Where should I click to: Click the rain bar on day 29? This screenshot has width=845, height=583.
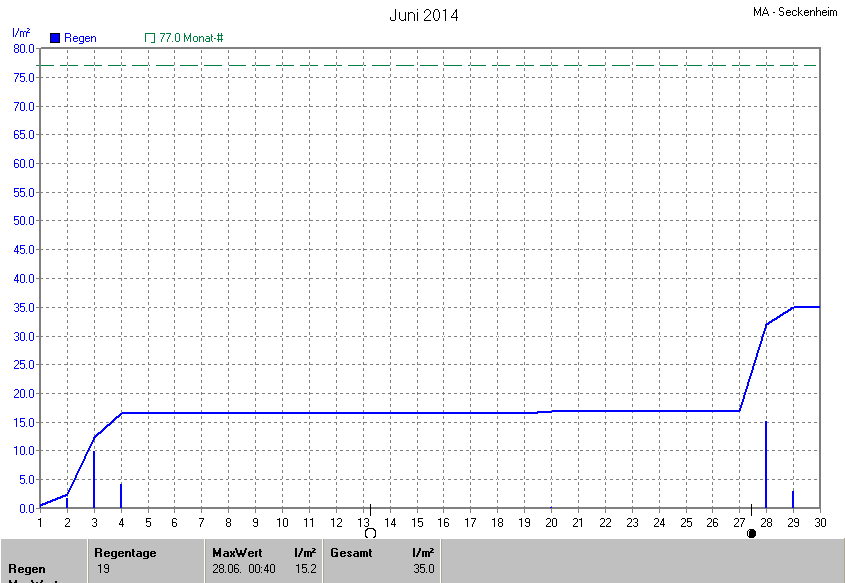(x=793, y=499)
